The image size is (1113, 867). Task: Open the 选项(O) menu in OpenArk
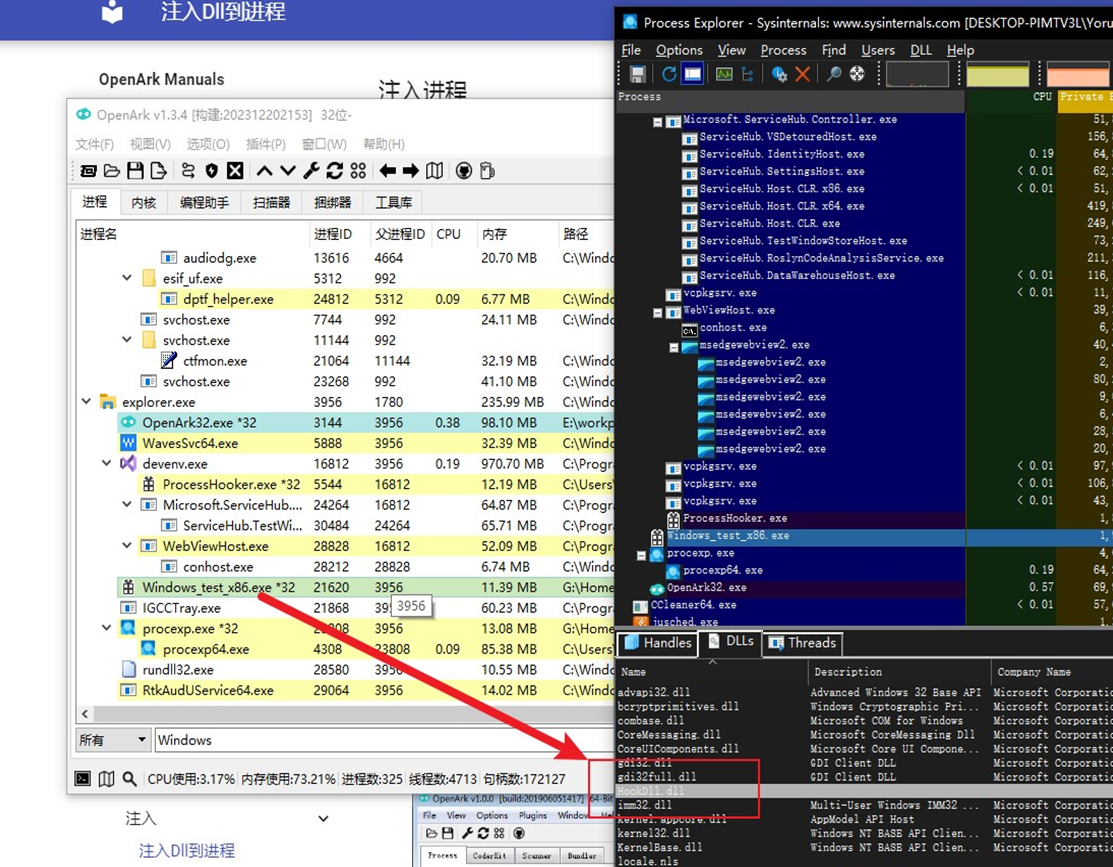tap(208, 144)
